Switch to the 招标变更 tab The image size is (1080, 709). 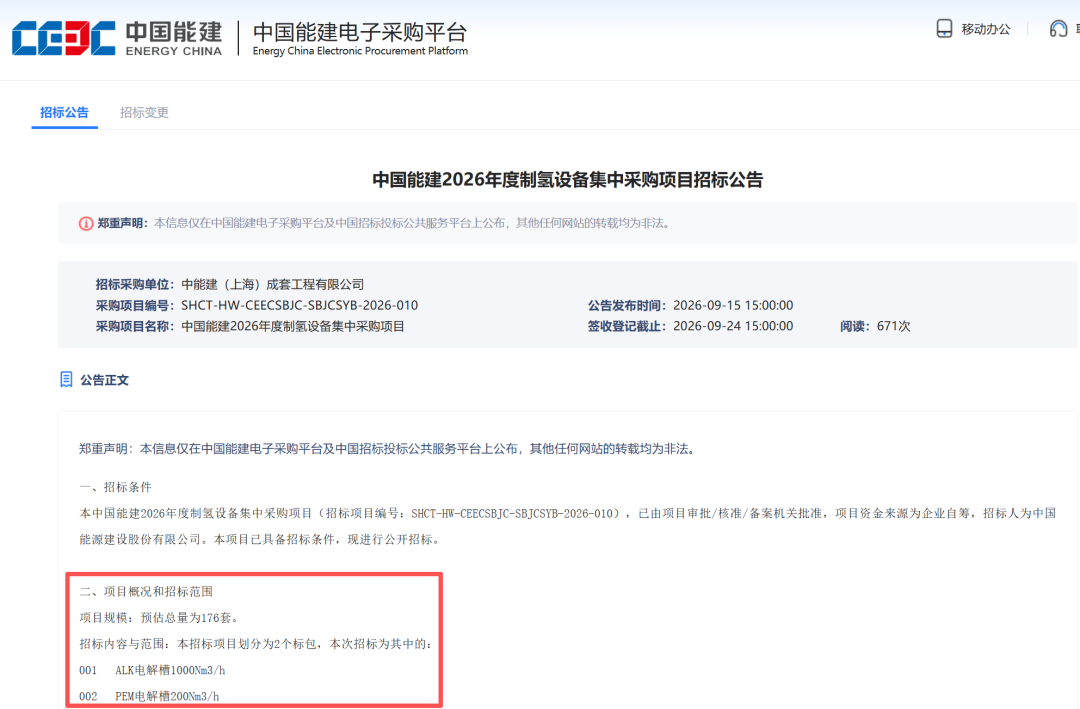(144, 112)
